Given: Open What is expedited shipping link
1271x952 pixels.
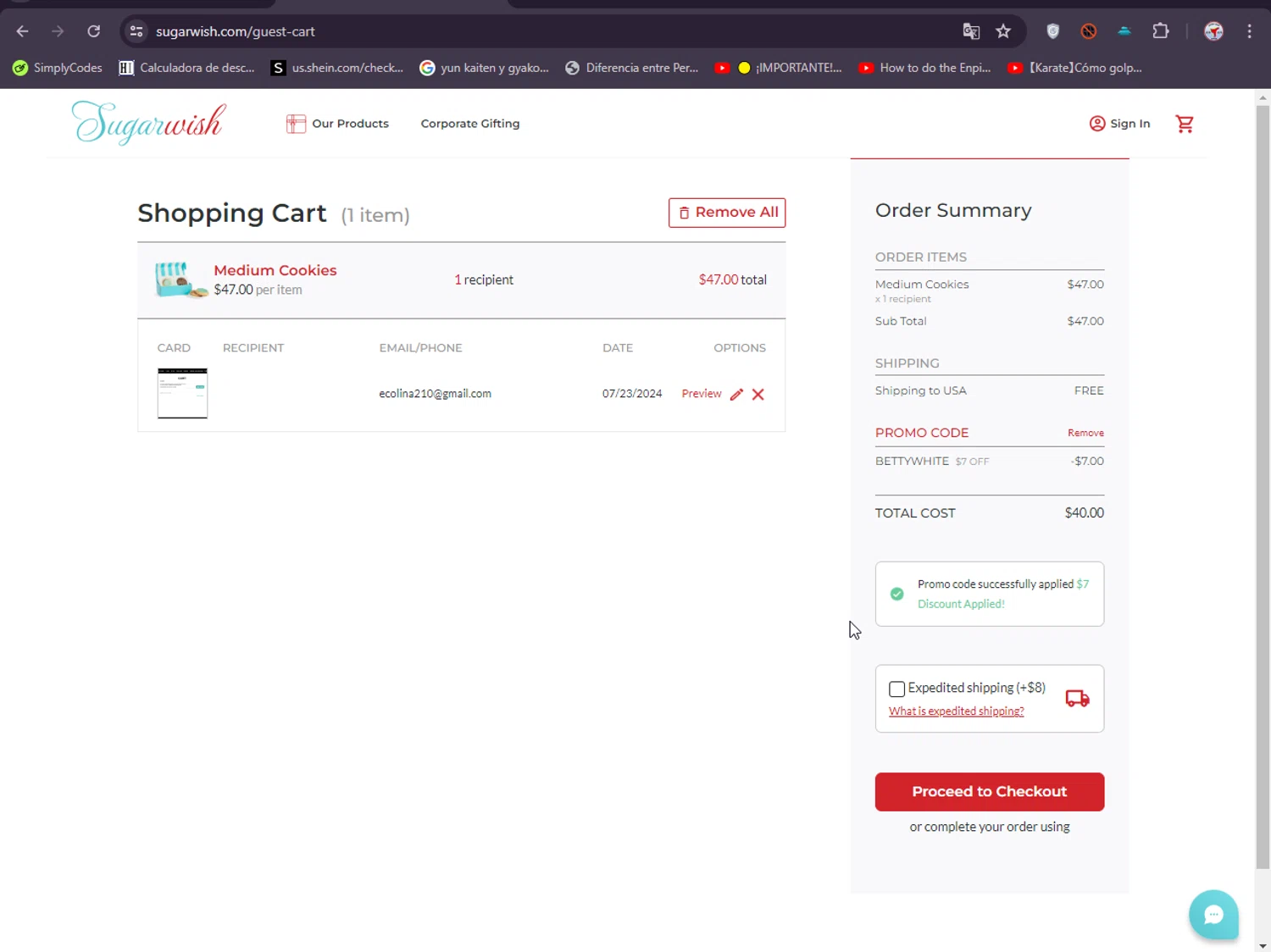Looking at the screenshot, I should tap(956, 711).
